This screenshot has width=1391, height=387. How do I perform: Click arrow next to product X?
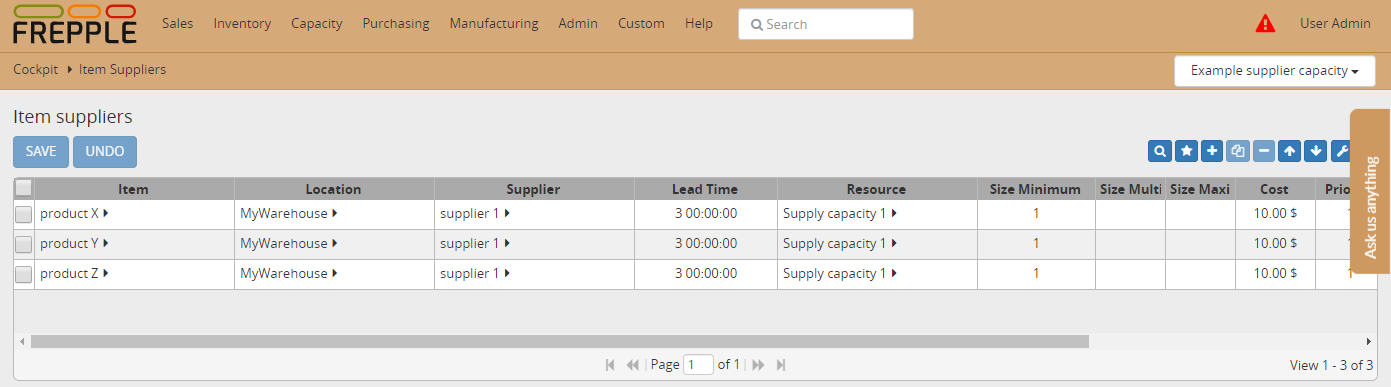pyautogui.click(x=106, y=213)
